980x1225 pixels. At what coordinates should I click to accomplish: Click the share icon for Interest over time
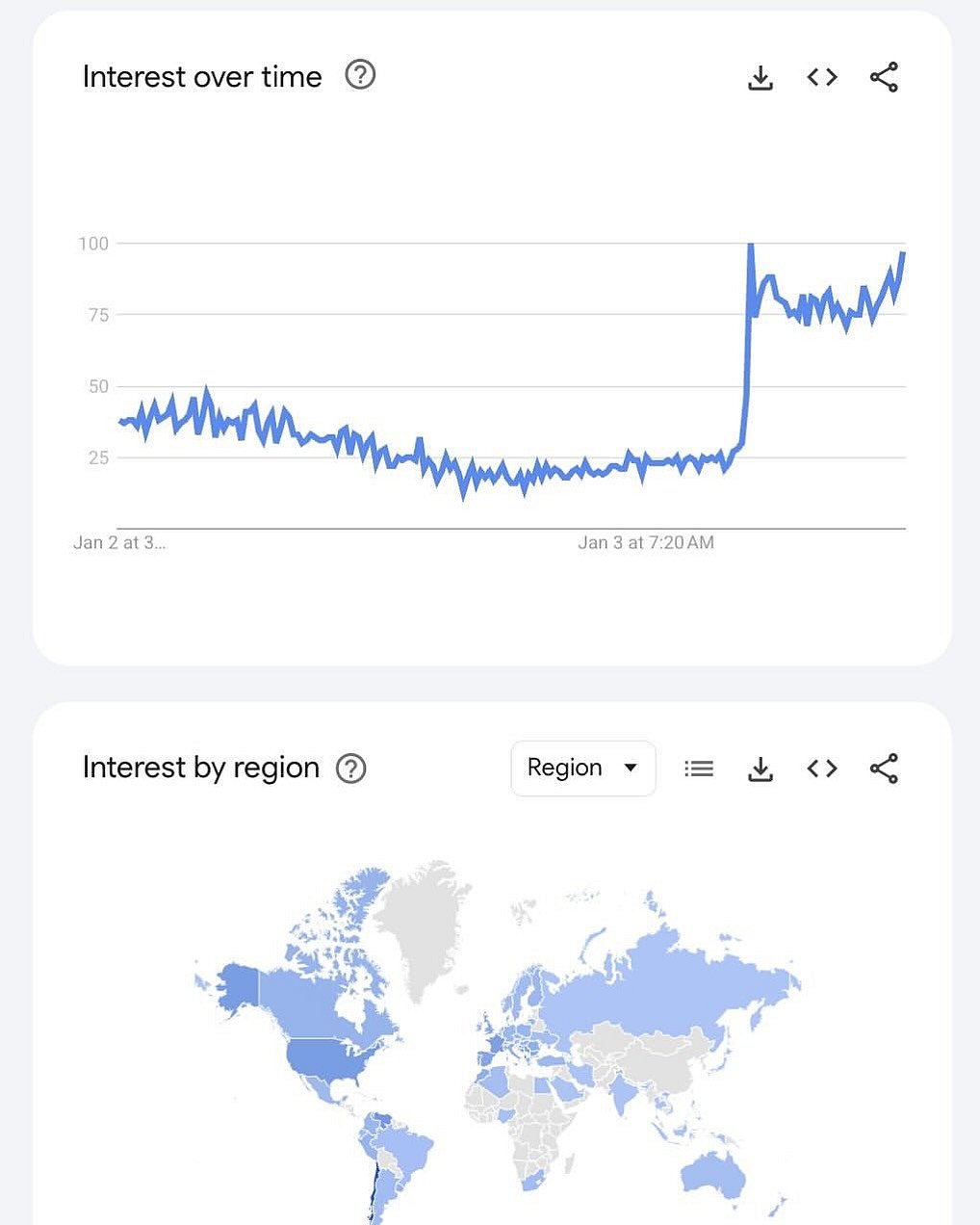[x=884, y=78]
